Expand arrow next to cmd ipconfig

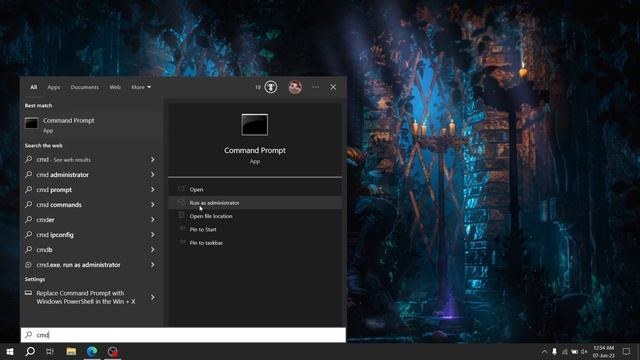click(x=152, y=235)
